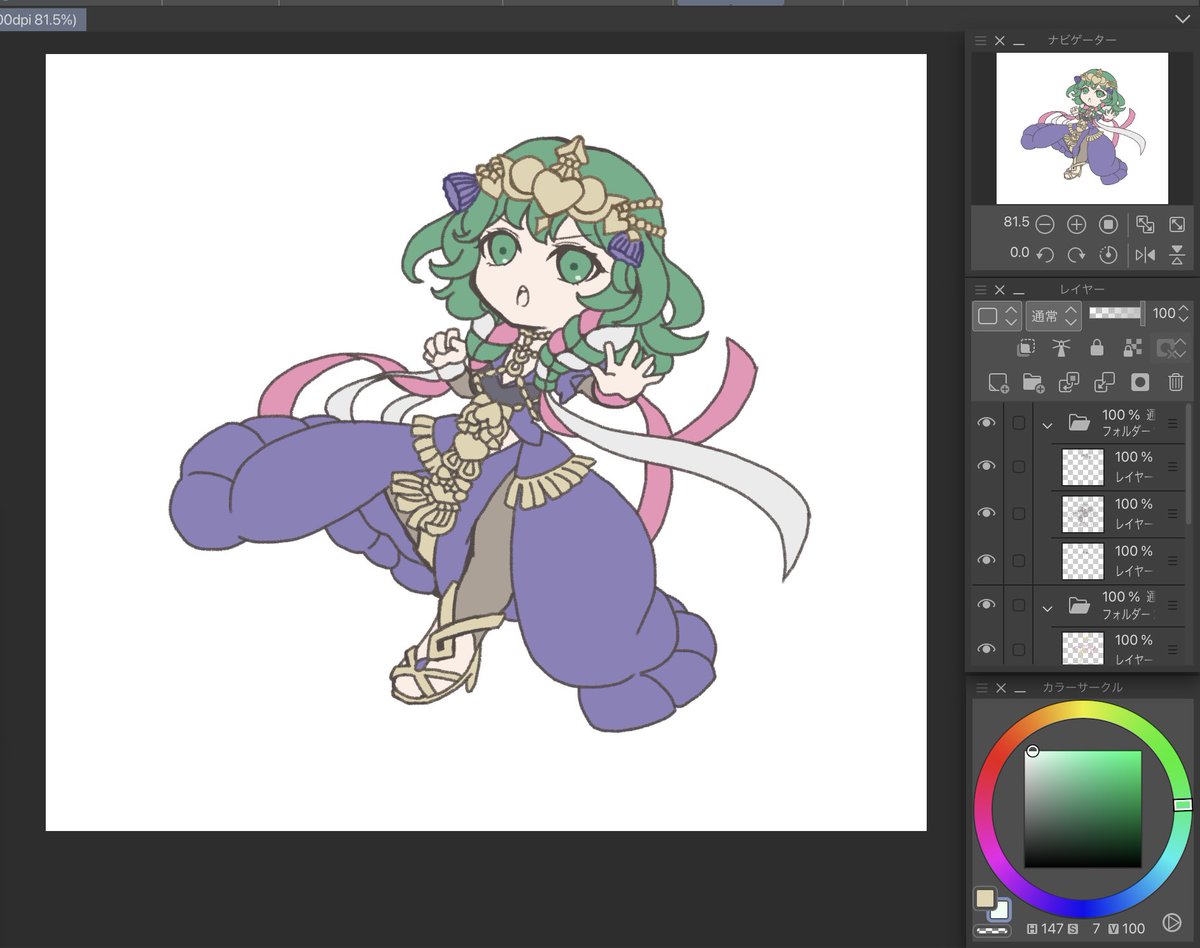The image size is (1200, 948).
Task: Click the Navigator preview thumbnail
Action: click(x=1082, y=129)
